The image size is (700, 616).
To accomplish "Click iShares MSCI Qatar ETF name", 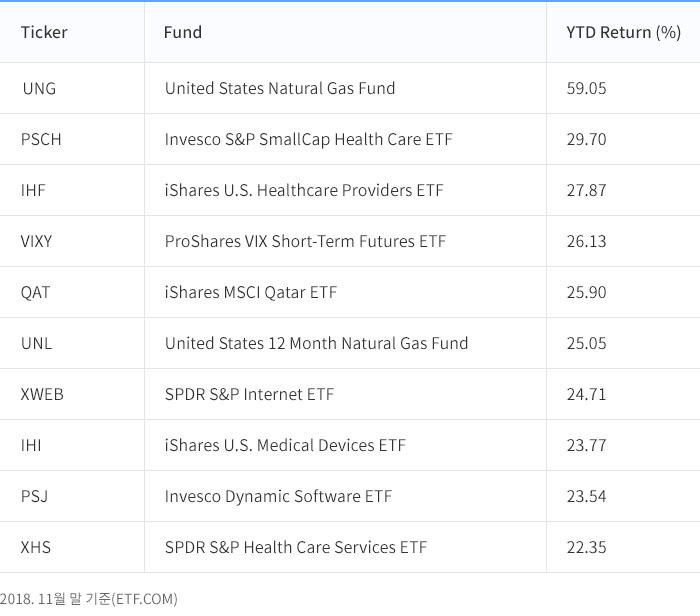I will [x=251, y=292].
